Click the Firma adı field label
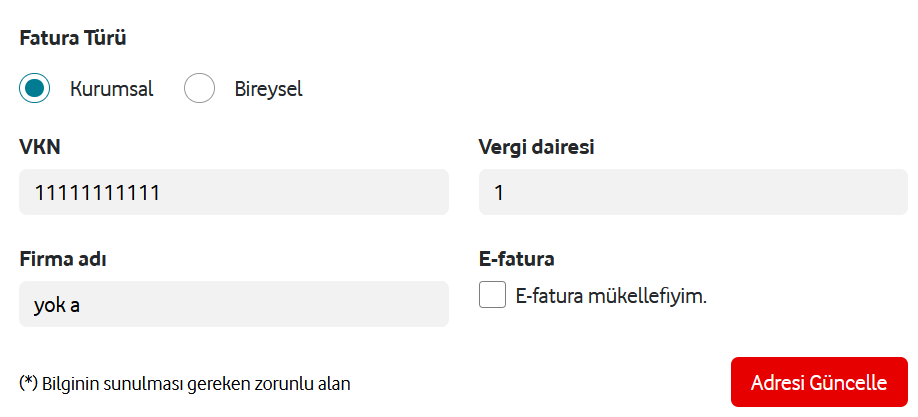918x417 pixels. click(63, 259)
